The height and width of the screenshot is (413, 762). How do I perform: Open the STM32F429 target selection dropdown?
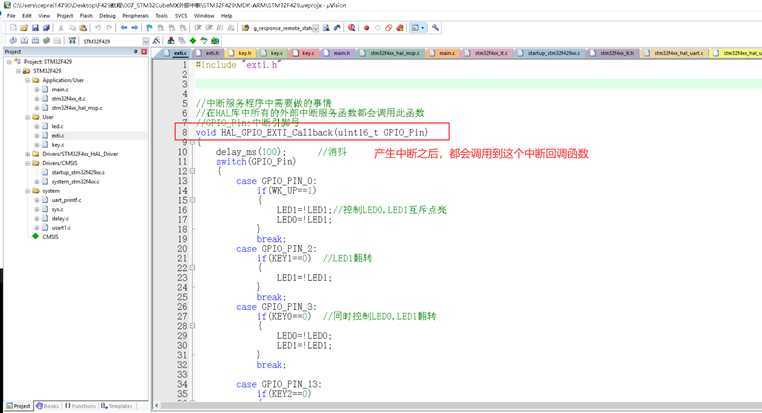[x=146, y=41]
